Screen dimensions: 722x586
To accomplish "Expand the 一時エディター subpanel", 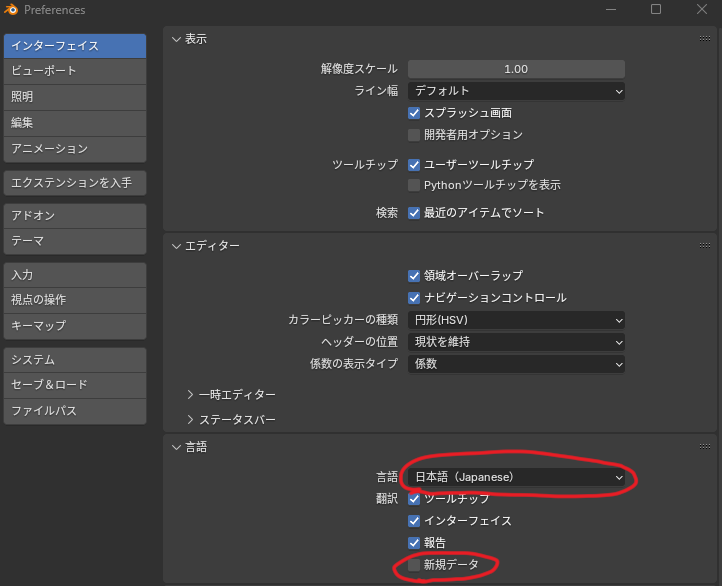I will 190,395.
